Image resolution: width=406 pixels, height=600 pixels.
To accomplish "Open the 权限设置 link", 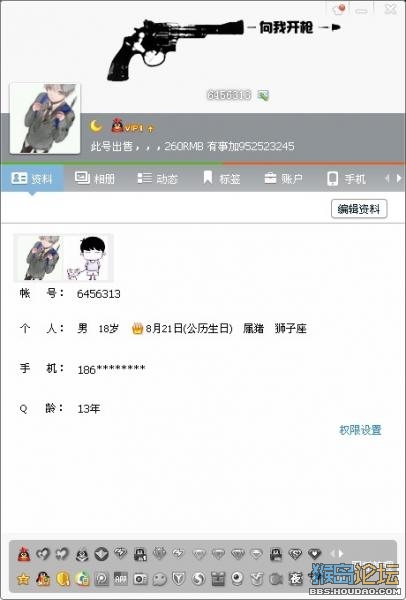I will coord(360,430).
